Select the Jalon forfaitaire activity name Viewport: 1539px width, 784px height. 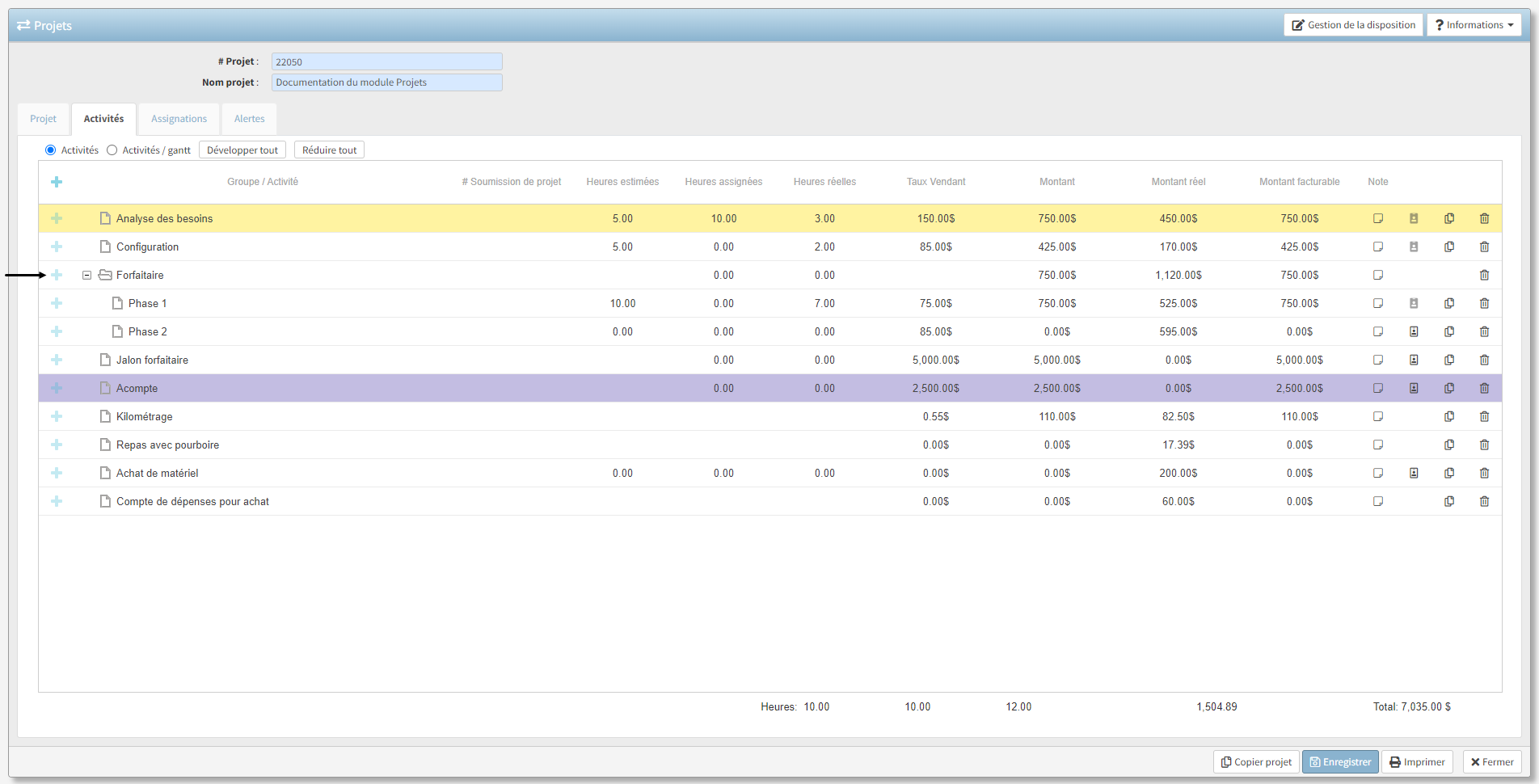pyautogui.click(x=152, y=360)
